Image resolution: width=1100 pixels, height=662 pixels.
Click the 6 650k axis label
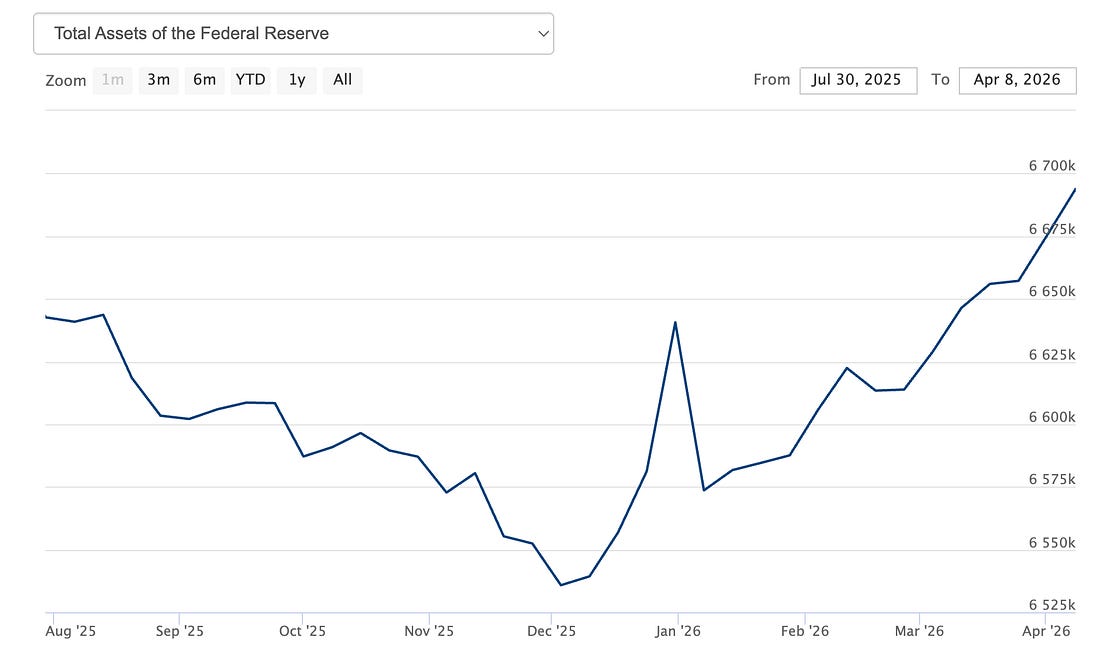tap(1052, 291)
